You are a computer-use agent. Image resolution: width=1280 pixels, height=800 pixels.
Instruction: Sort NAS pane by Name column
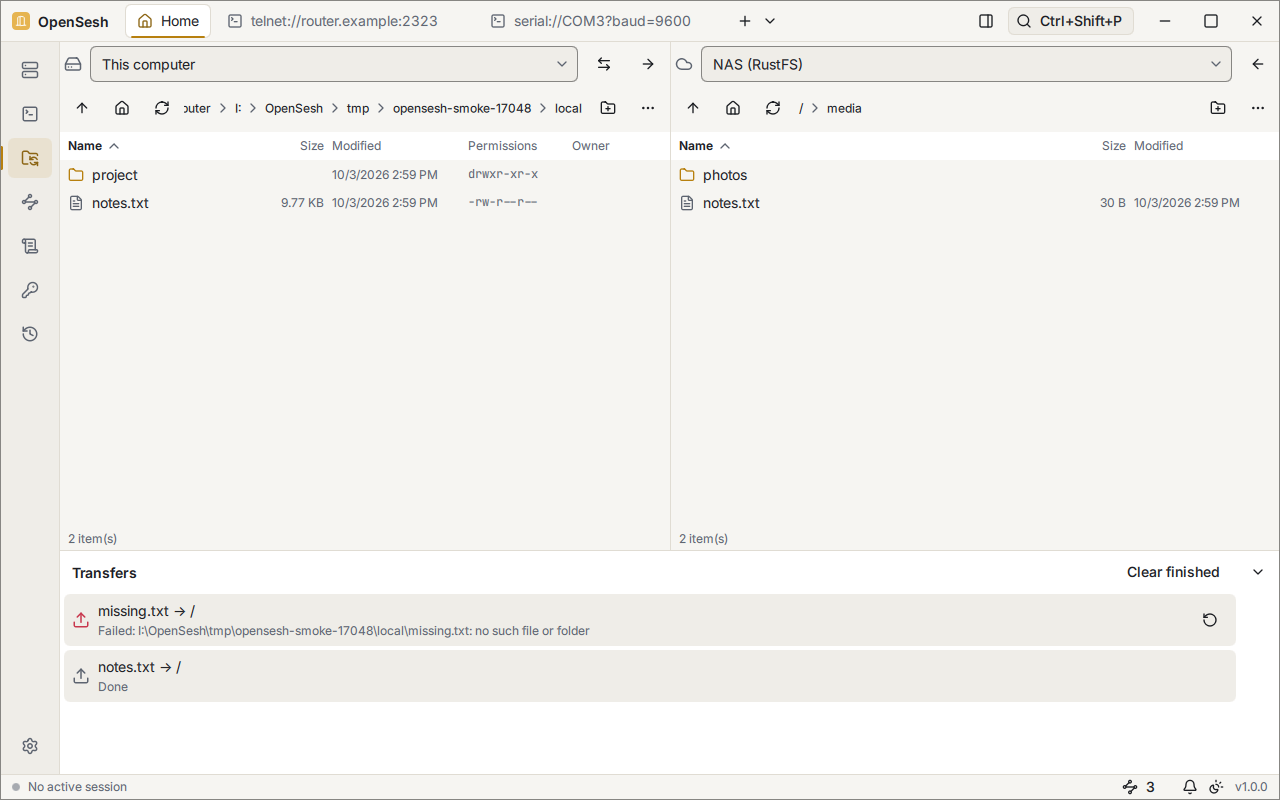point(704,146)
